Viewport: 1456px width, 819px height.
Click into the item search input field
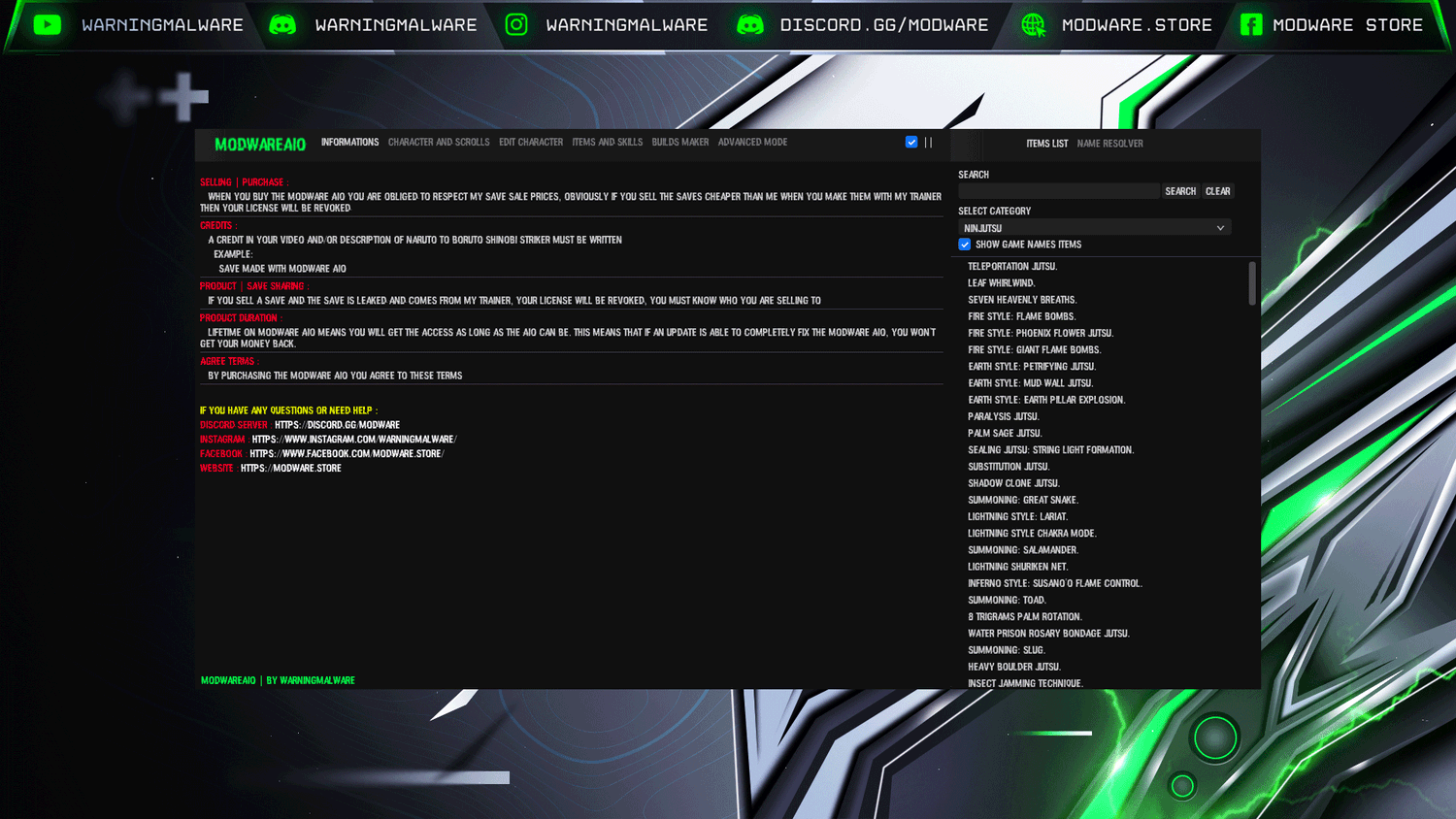tap(1059, 191)
